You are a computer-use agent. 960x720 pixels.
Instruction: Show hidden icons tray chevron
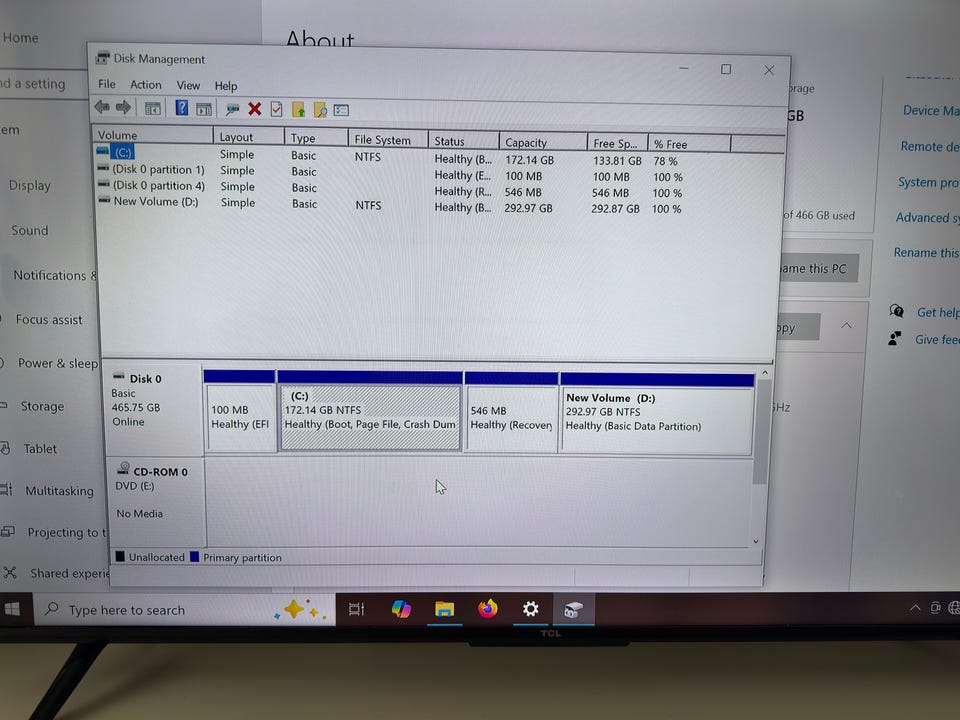(915, 608)
